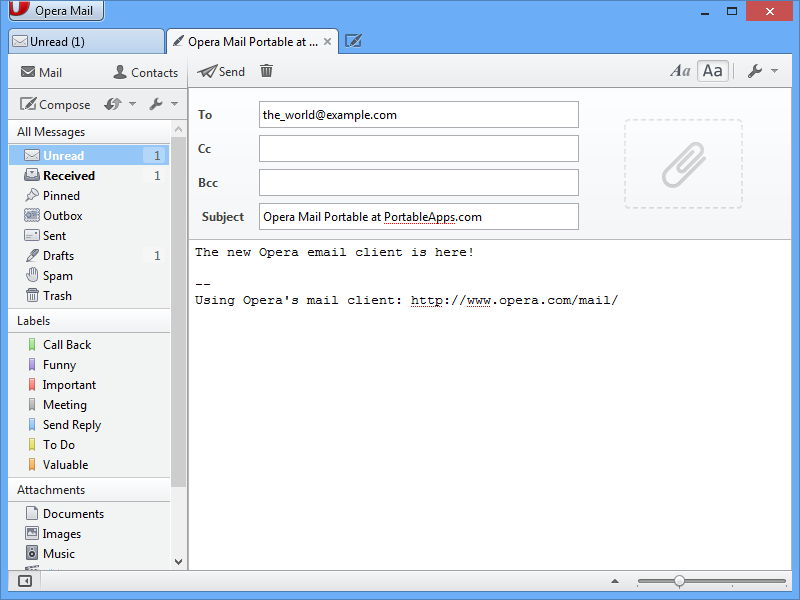Click the Bcc field
The image size is (800, 600).
pos(418,183)
